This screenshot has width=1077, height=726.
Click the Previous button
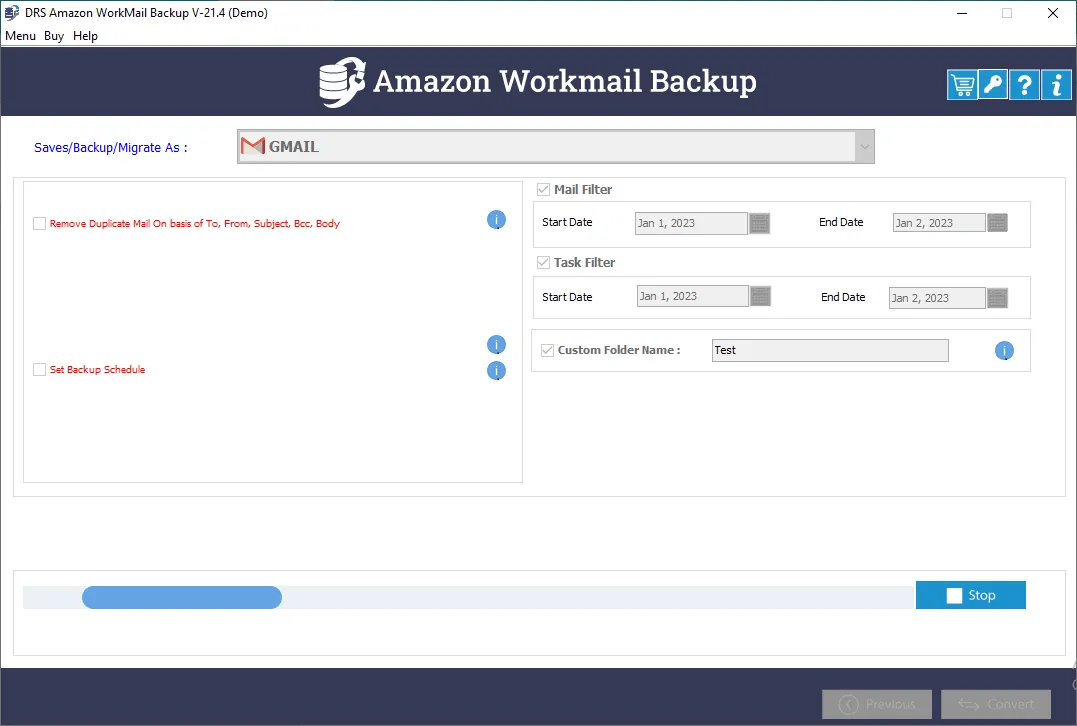[x=877, y=704]
